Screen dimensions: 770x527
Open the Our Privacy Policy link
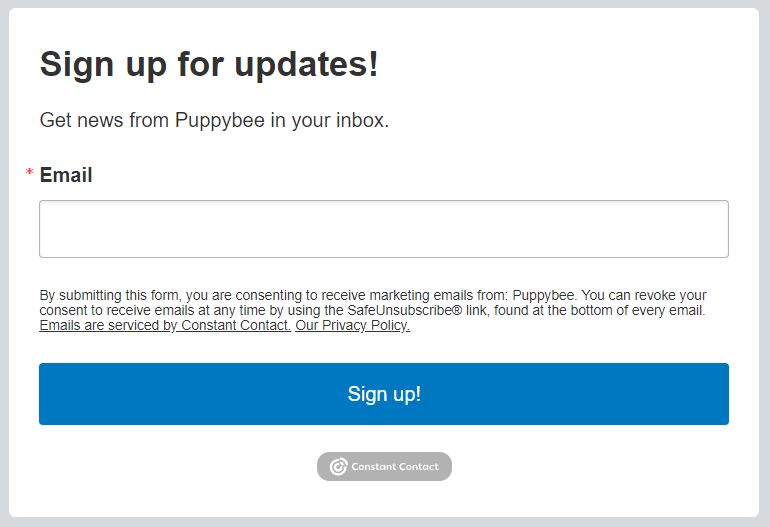click(x=353, y=326)
